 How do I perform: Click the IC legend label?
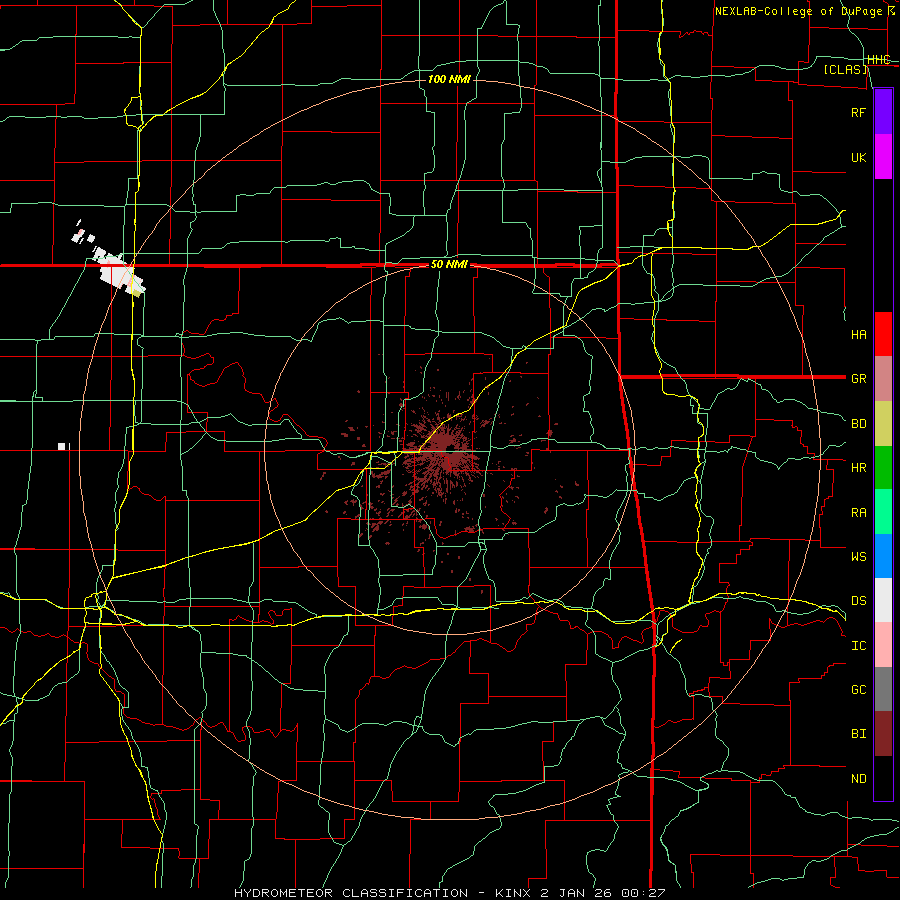[x=858, y=645]
